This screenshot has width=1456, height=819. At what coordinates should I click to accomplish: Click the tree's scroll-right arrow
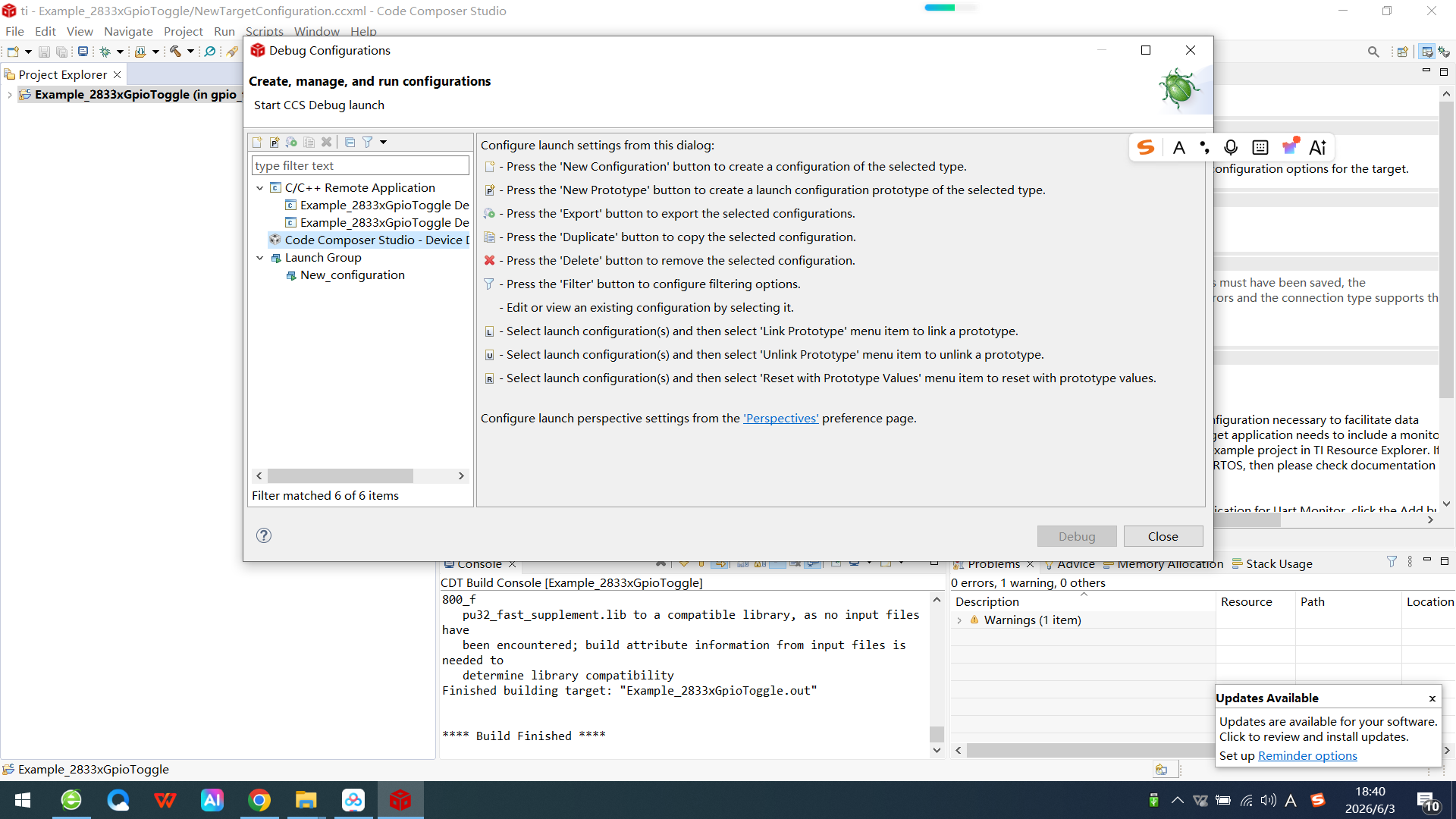click(x=461, y=475)
